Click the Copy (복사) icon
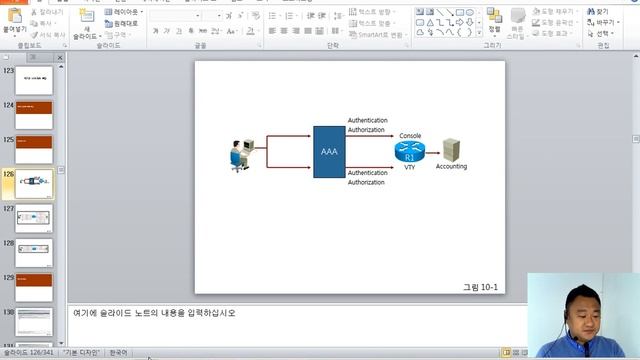This screenshot has height=360, width=640. (x=34, y=23)
